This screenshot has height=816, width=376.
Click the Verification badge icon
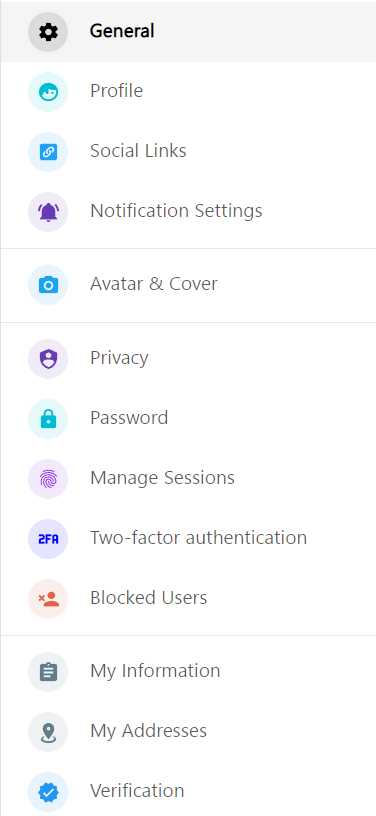click(48, 792)
